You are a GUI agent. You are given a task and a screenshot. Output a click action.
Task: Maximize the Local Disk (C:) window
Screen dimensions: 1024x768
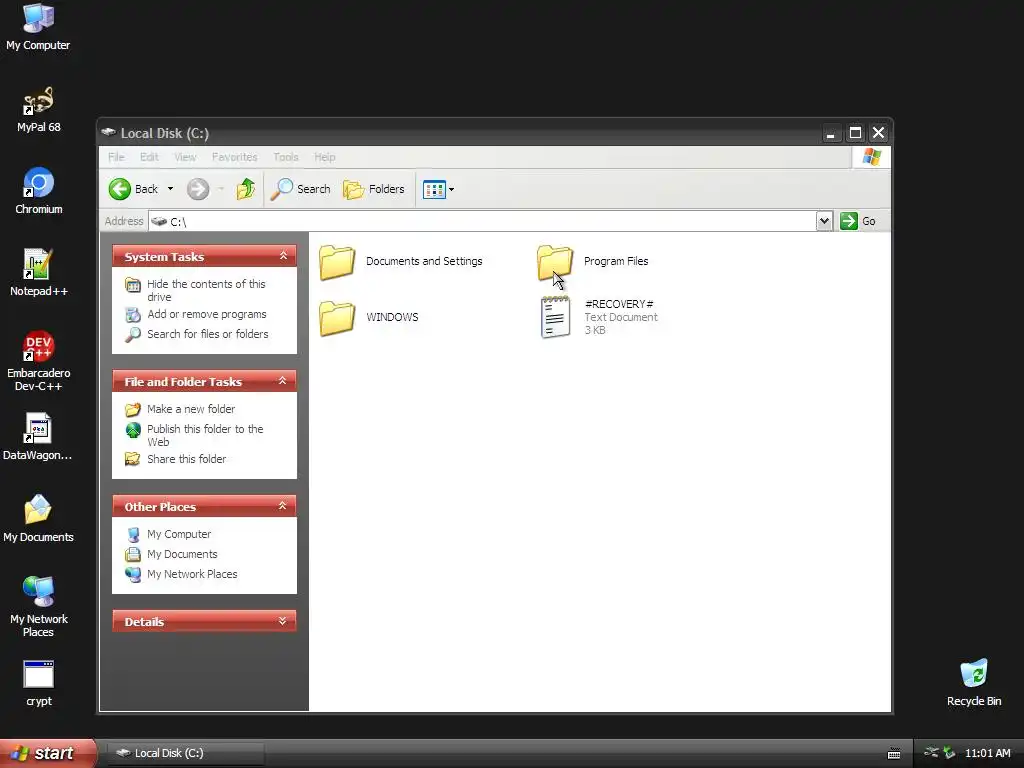855,133
